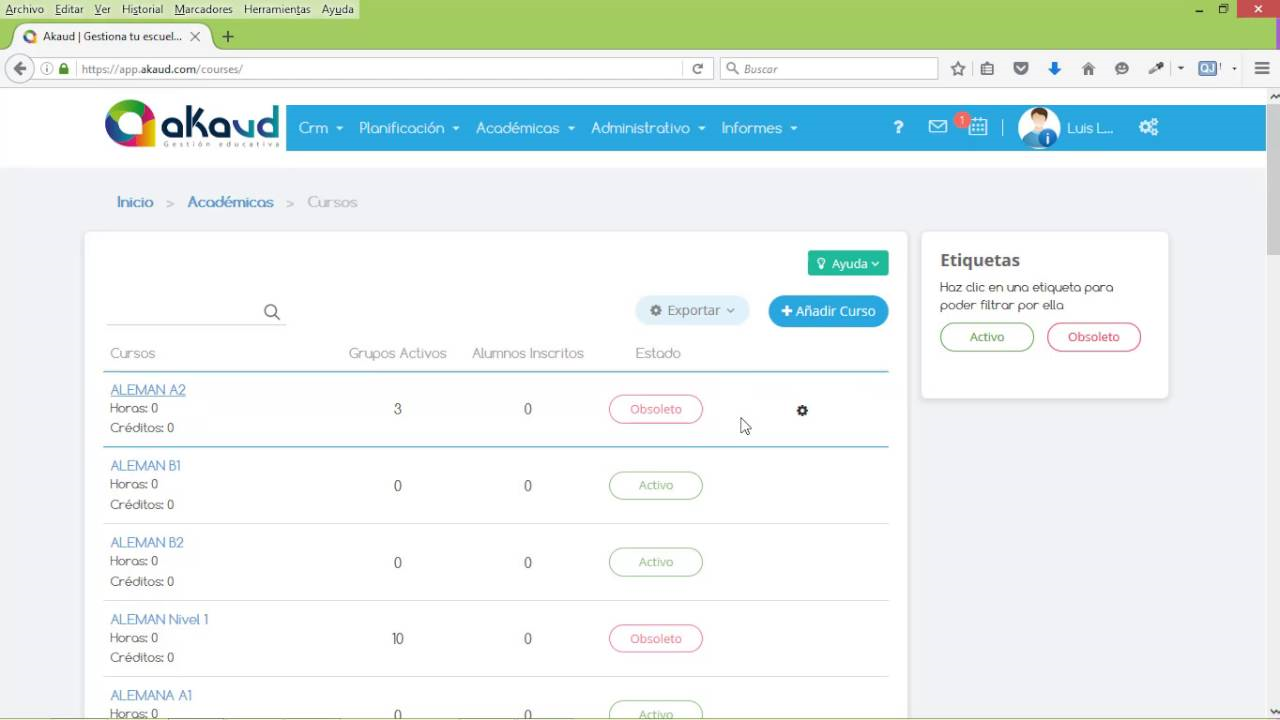Bookmark this page with the star icon

(x=958, y=69)
